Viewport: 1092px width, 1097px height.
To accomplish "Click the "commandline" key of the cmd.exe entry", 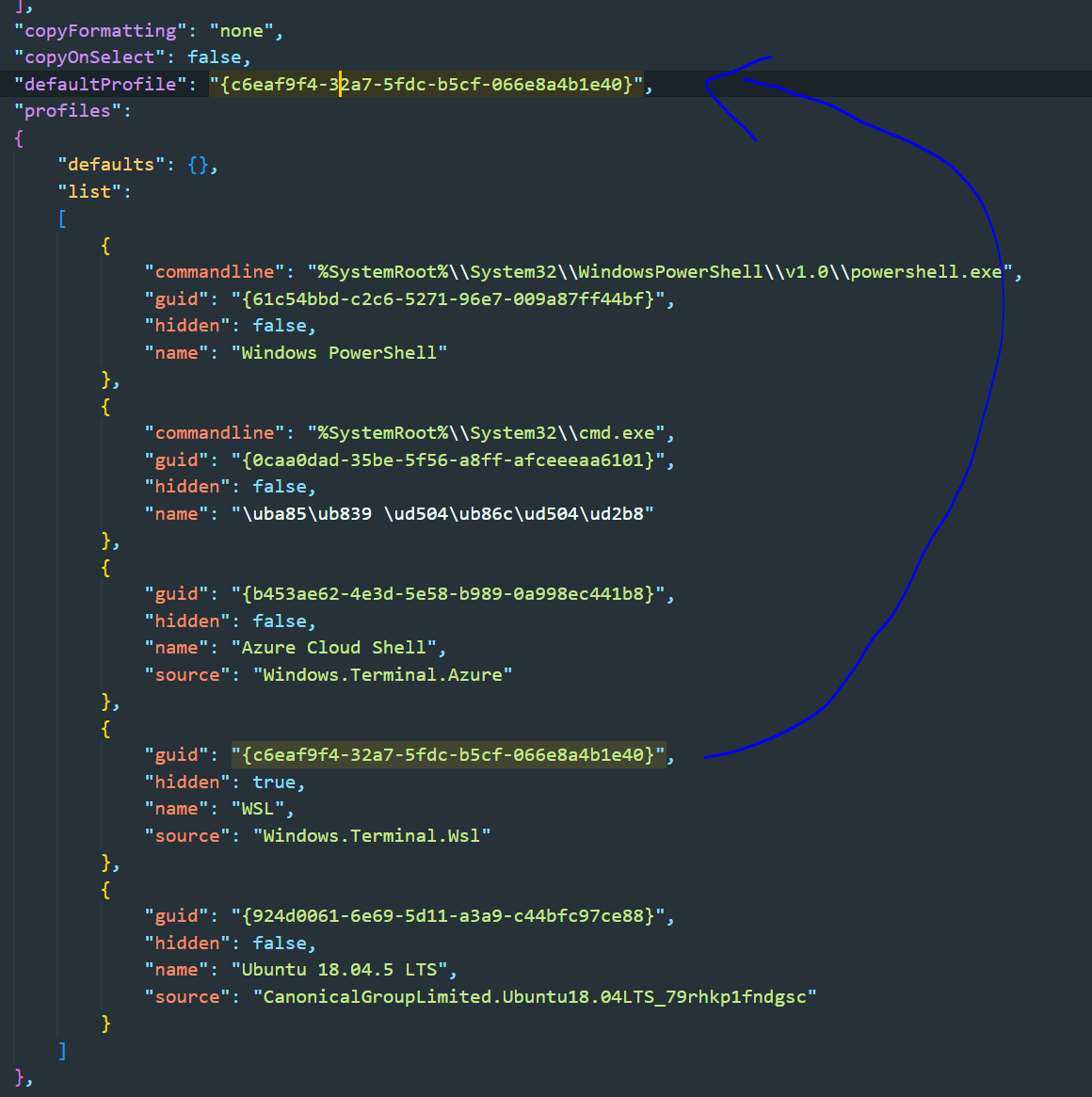I will click(215, 433).
